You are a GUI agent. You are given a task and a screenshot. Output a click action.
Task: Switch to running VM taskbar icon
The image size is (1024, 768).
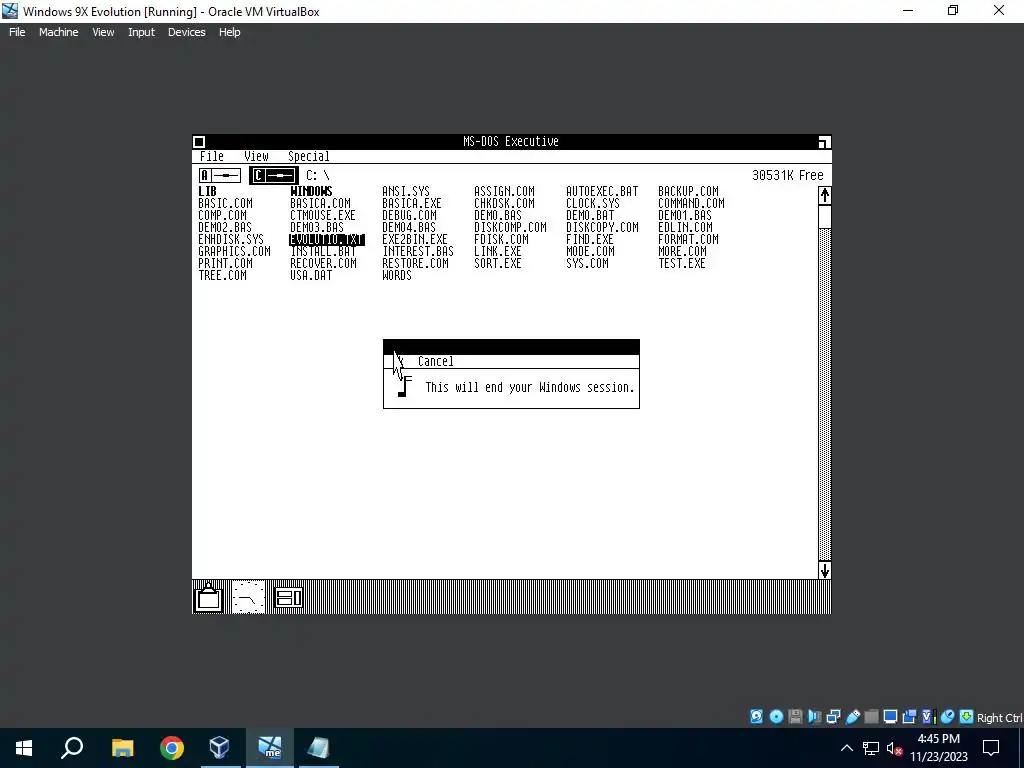click(x=270, y=748)
